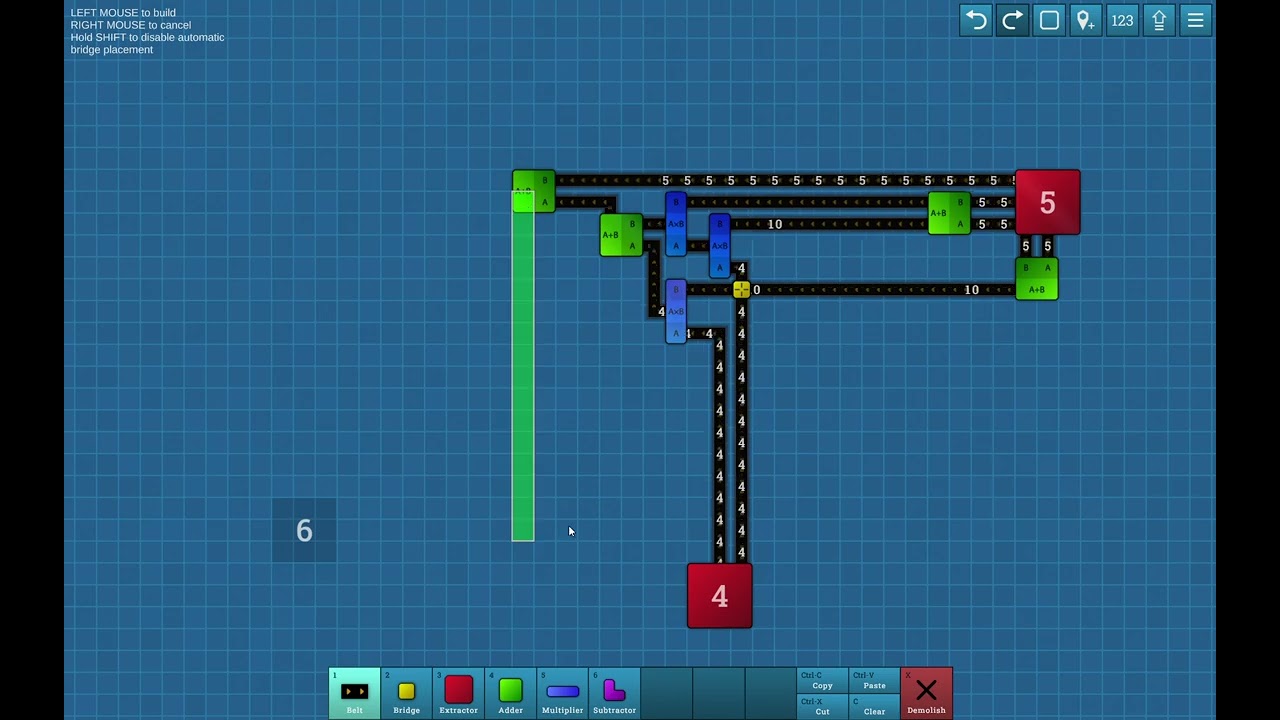Click the adder left of the 5 extractor
Viewport: 1280px width, 720px height.
click(x=949, y=213)
